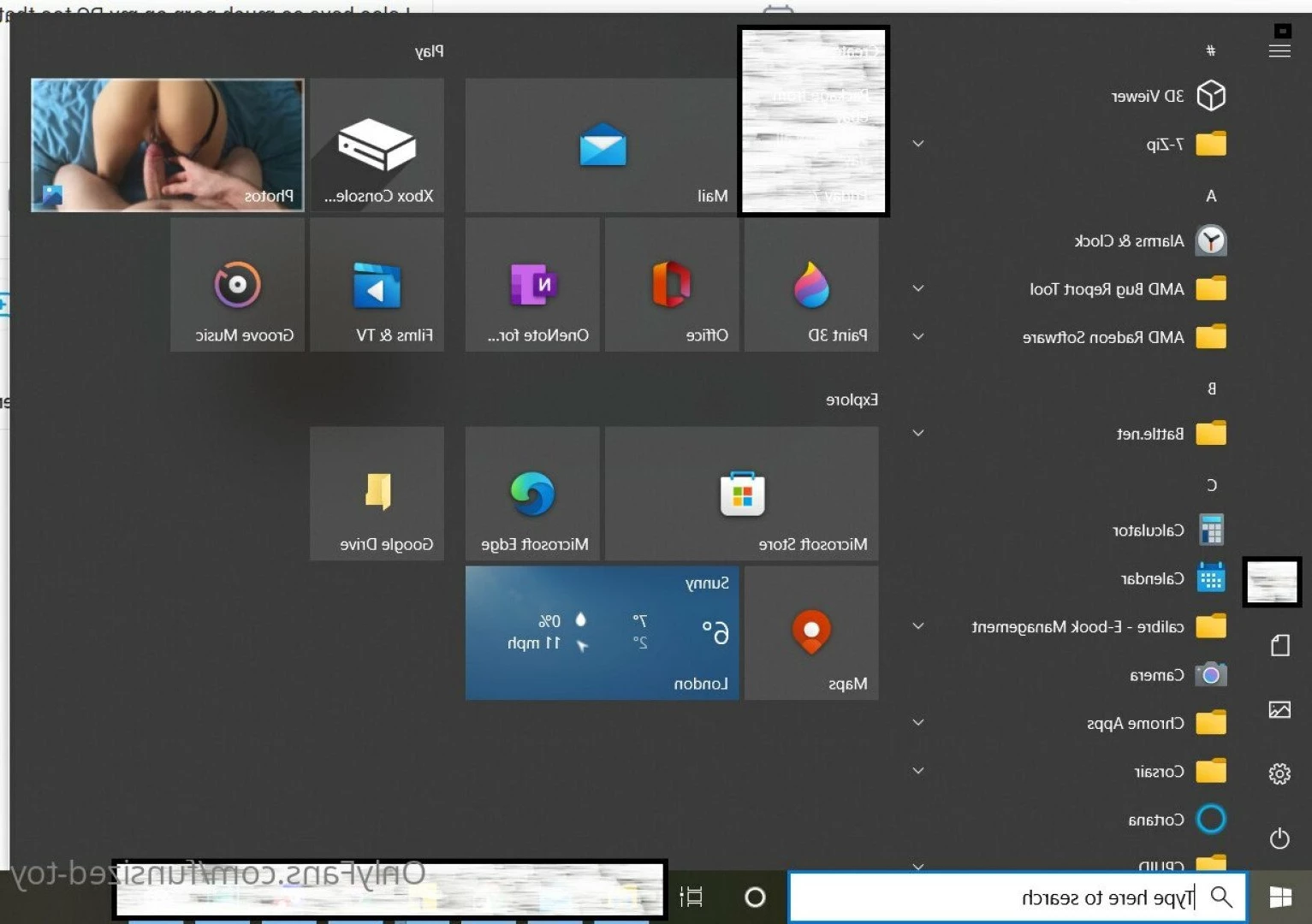Open the OneNote tile
Image resolution: width=1312 pixels, height=924 pixels.
pyautogui.click(x=532, y=284)
